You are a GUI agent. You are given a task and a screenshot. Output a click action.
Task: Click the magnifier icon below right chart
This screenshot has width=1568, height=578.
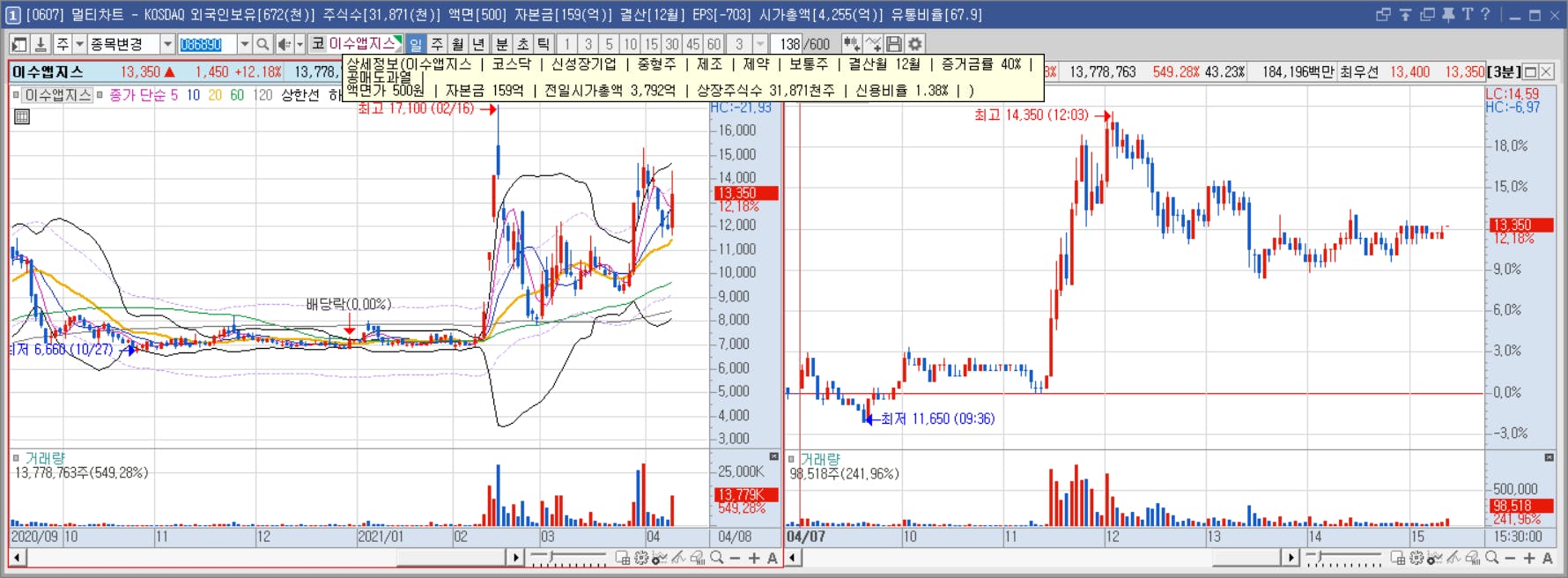coord(1491,558)
